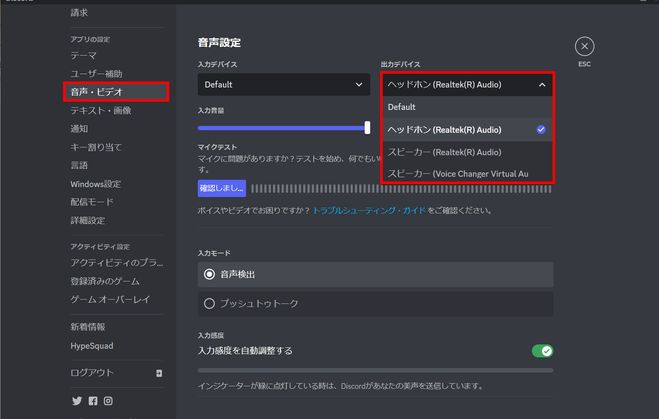Choose スピーカー (Voice Changer Virtual Audio) option

(467, 173)
